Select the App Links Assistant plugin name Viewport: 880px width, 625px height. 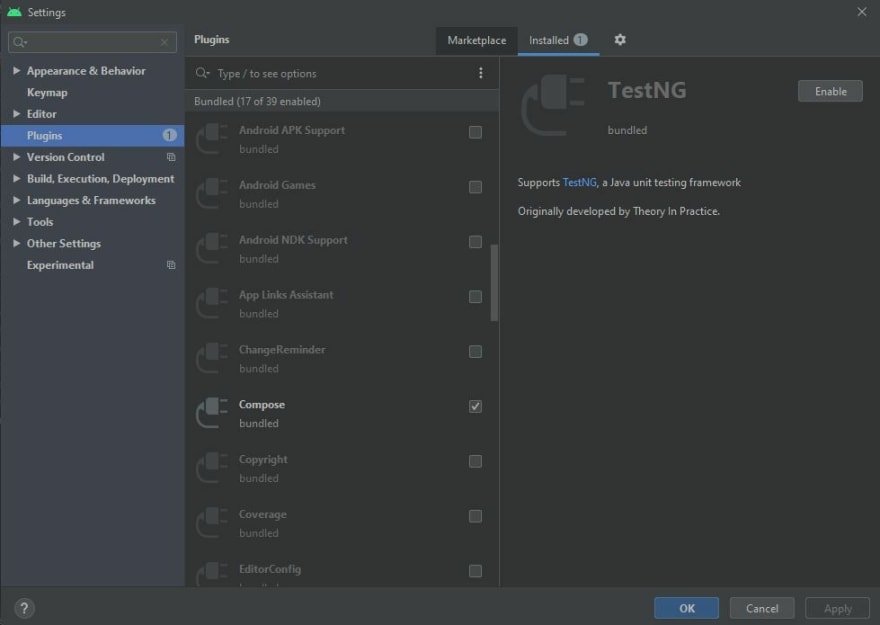tap(286, 295)
